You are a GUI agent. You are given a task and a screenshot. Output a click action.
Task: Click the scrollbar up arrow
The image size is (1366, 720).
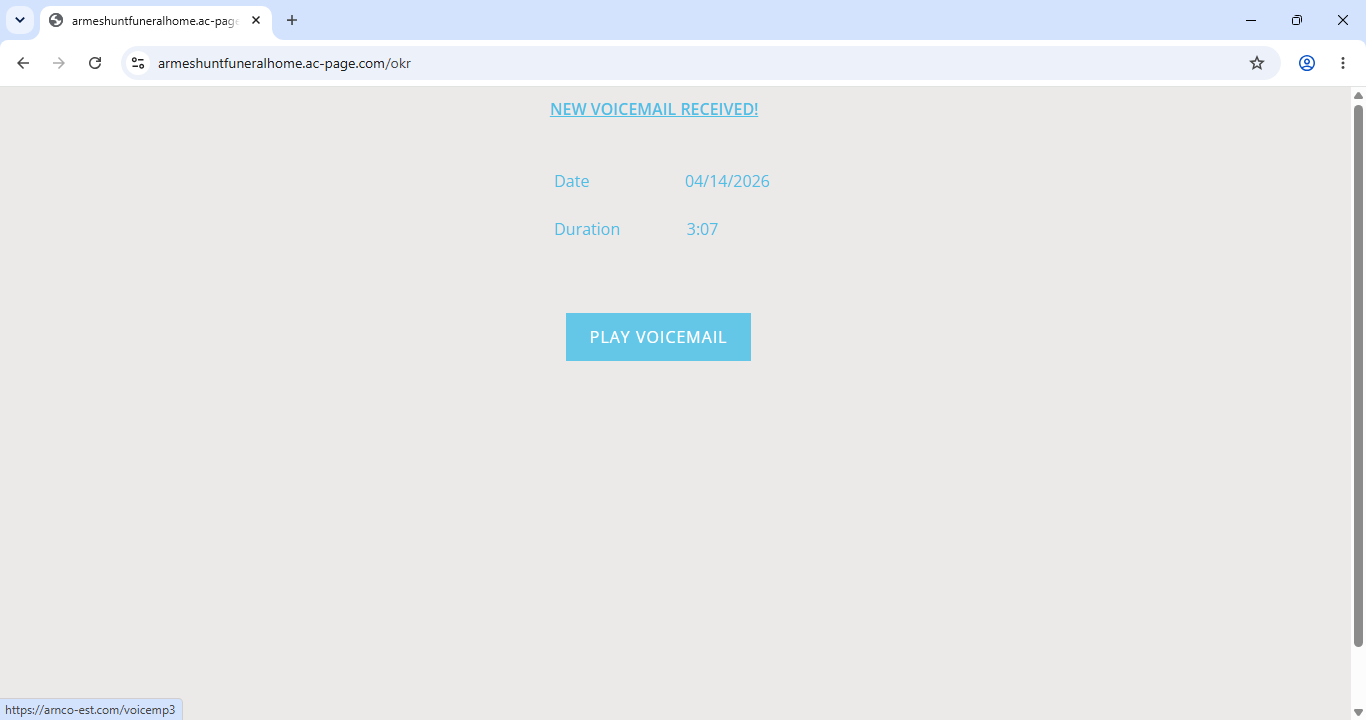point(1358,95)
